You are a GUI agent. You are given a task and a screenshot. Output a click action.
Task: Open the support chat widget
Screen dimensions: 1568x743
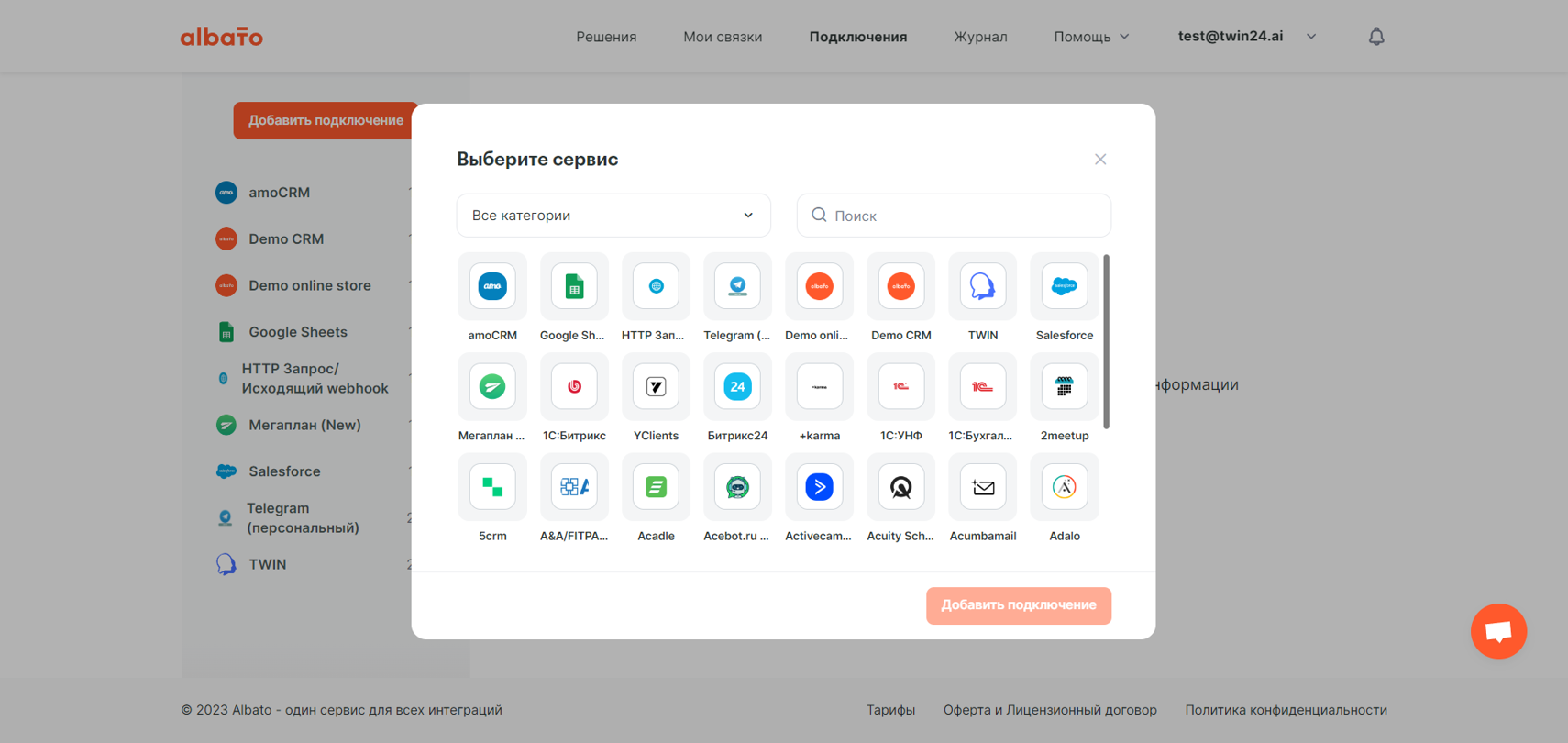(x=1498, y=631)
